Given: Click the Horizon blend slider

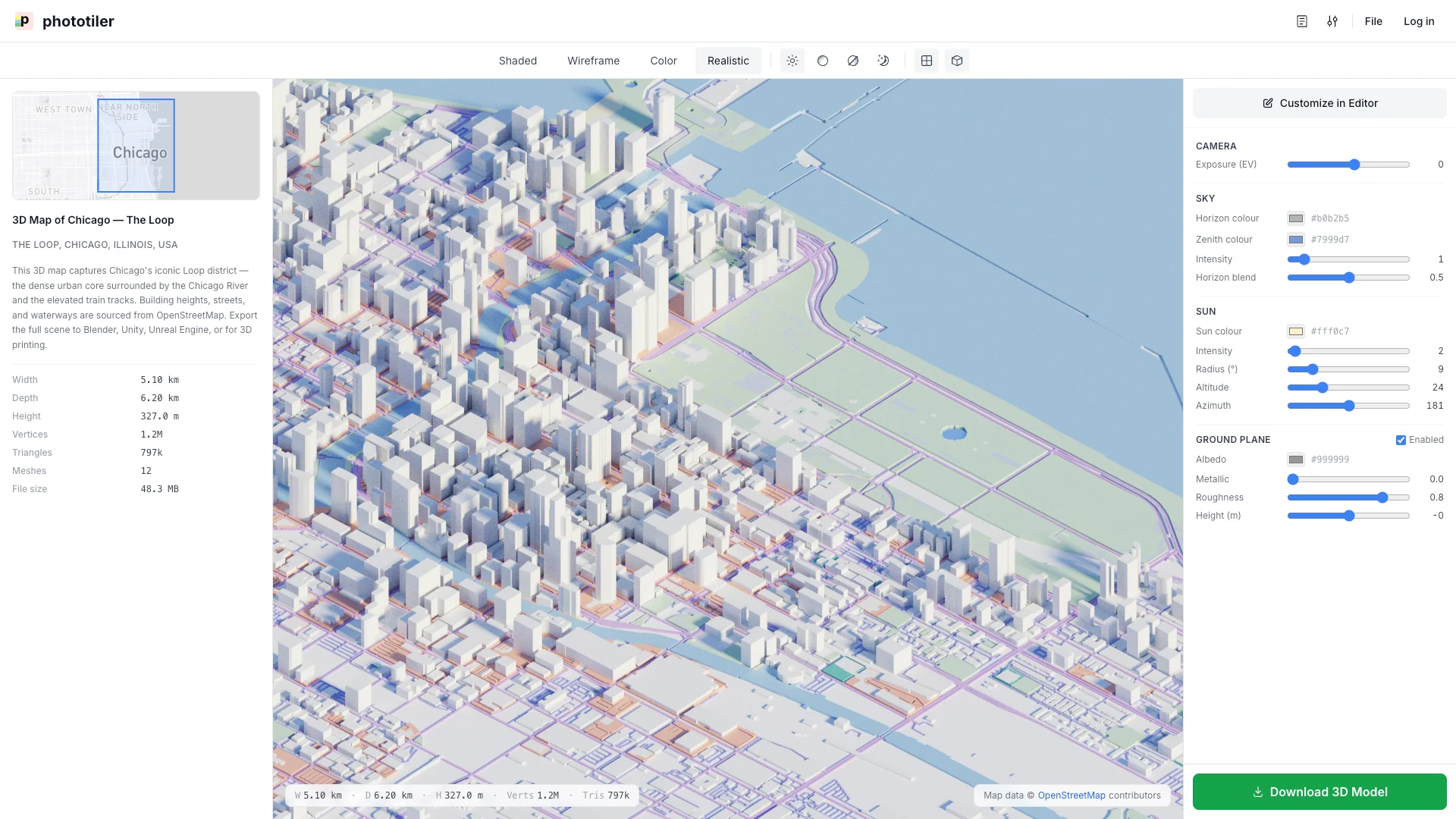Looking at the screenshot, I should (x=1348, y=278).
